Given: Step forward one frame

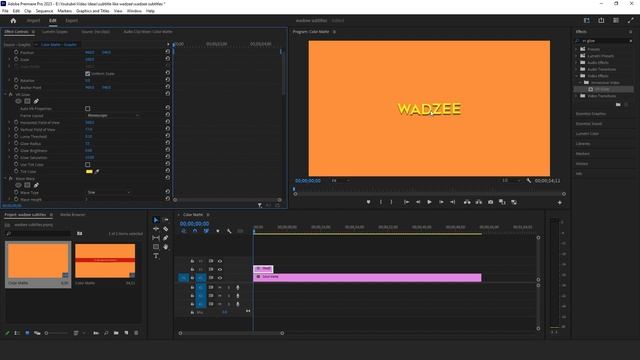Looking at the screenshot, I should (x=441, y=202).
